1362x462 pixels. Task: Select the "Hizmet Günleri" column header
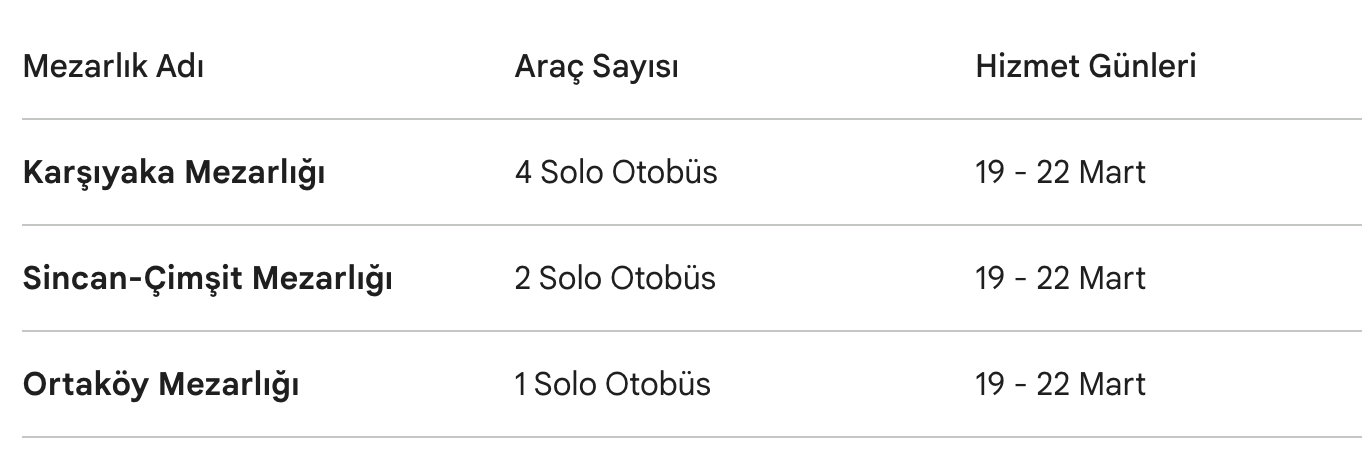(x=1086, y=67)
